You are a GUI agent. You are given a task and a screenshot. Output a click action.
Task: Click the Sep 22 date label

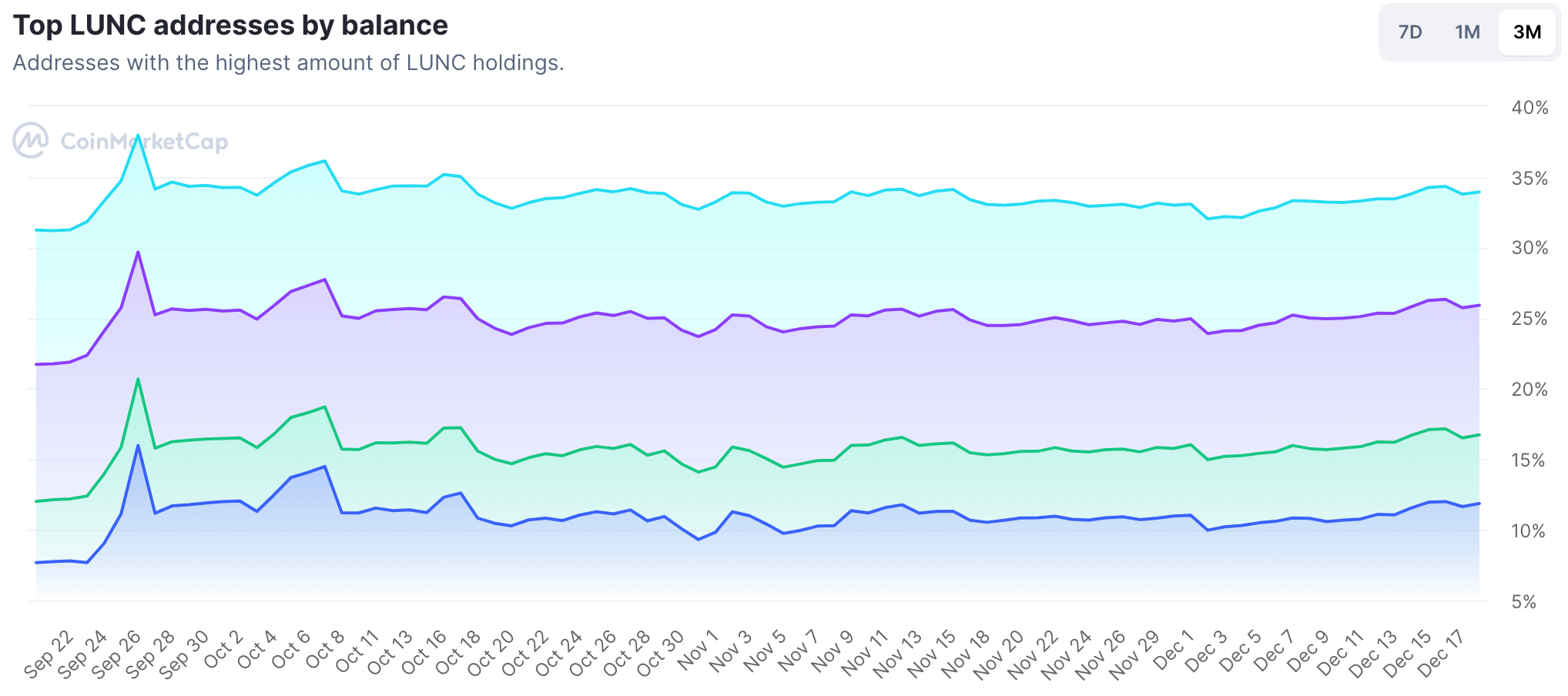(49, 654)
